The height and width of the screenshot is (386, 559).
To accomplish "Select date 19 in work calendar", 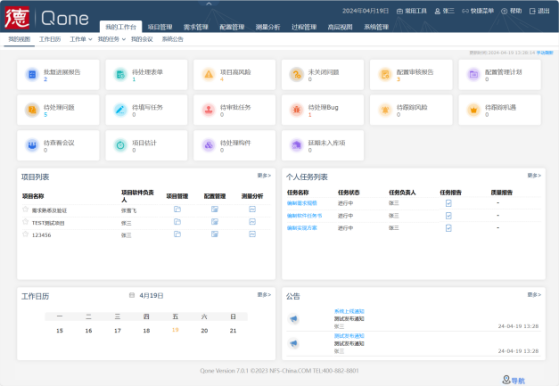I will [175, 330].
